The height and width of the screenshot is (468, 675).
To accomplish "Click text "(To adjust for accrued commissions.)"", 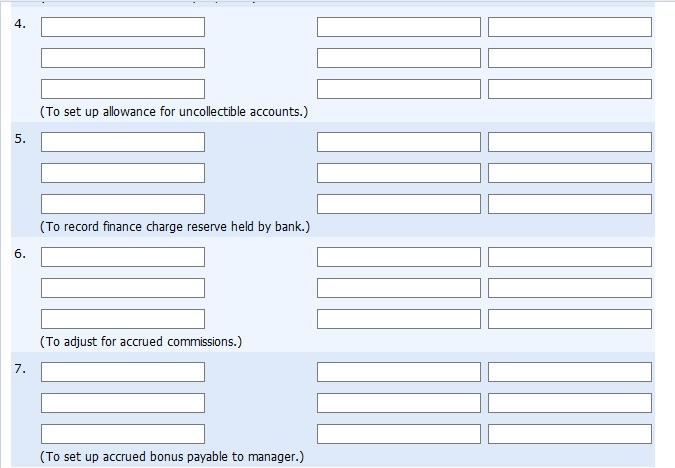I will click(x=141, y=342).
